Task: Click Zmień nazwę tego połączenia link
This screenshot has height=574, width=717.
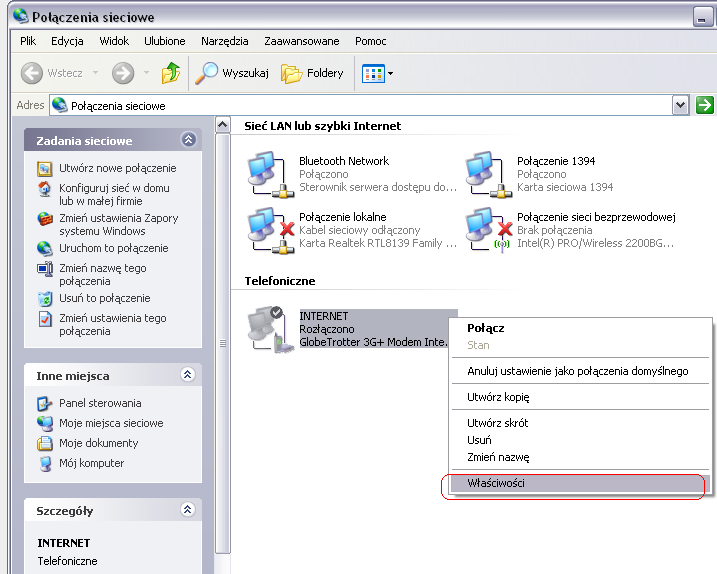Action: 103,274
